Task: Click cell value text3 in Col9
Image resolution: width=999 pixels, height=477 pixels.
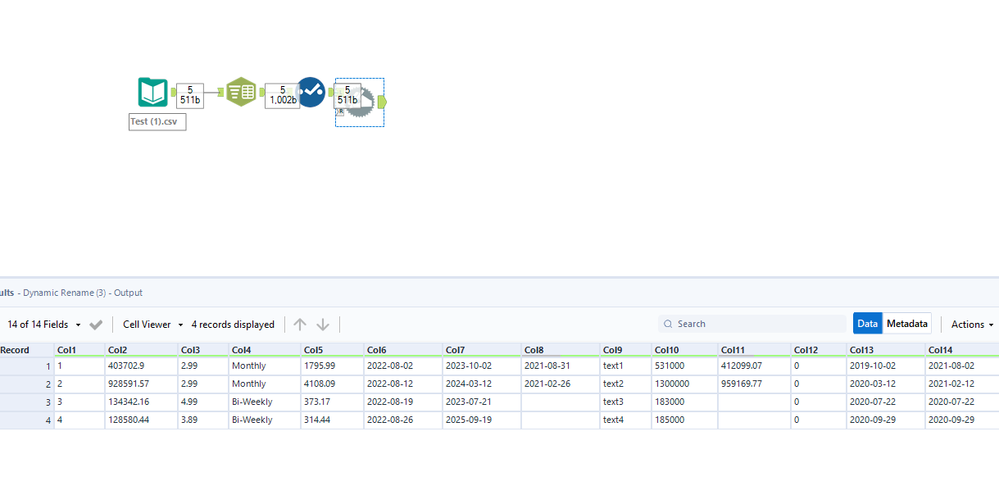Action: pyautogui.click(x=626, y=402)
